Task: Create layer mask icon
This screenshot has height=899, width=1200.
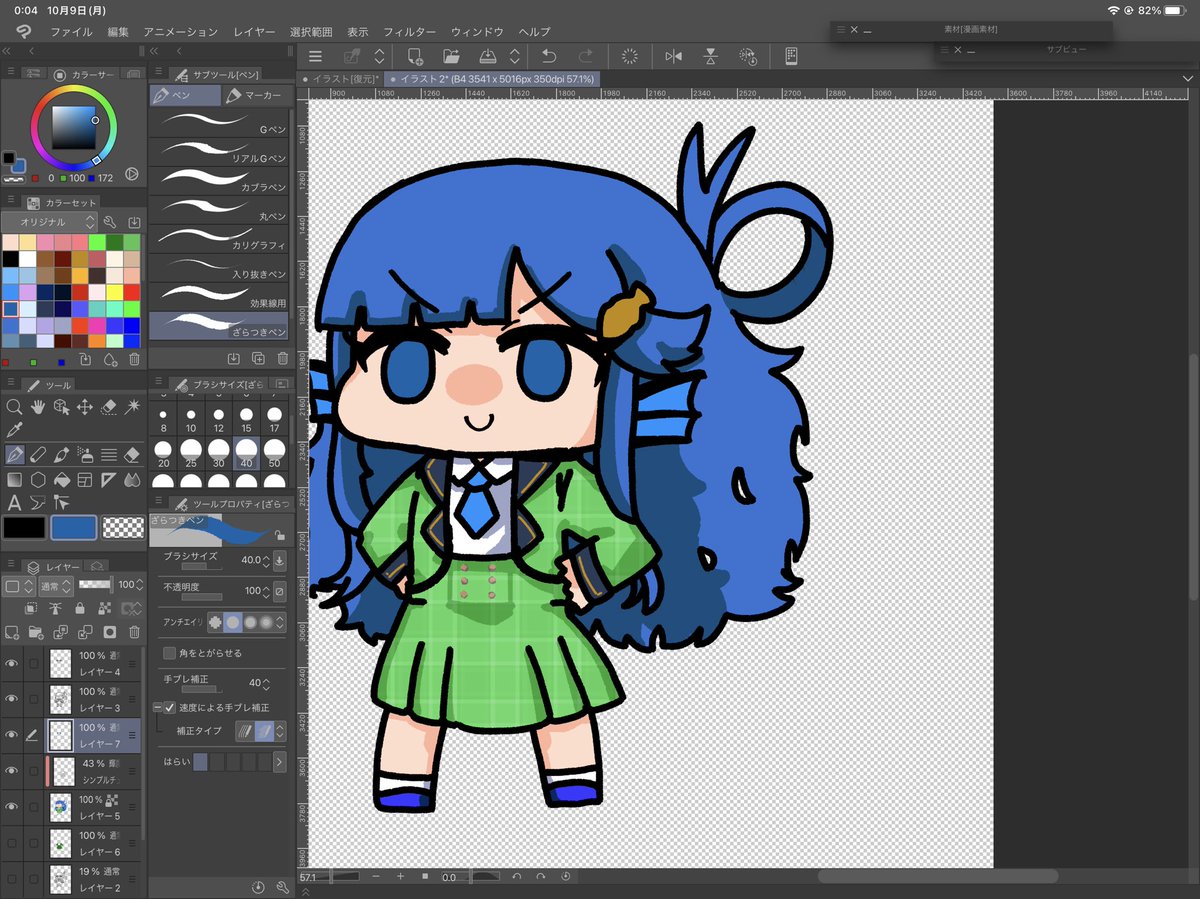Action: (x=110, y=632)
